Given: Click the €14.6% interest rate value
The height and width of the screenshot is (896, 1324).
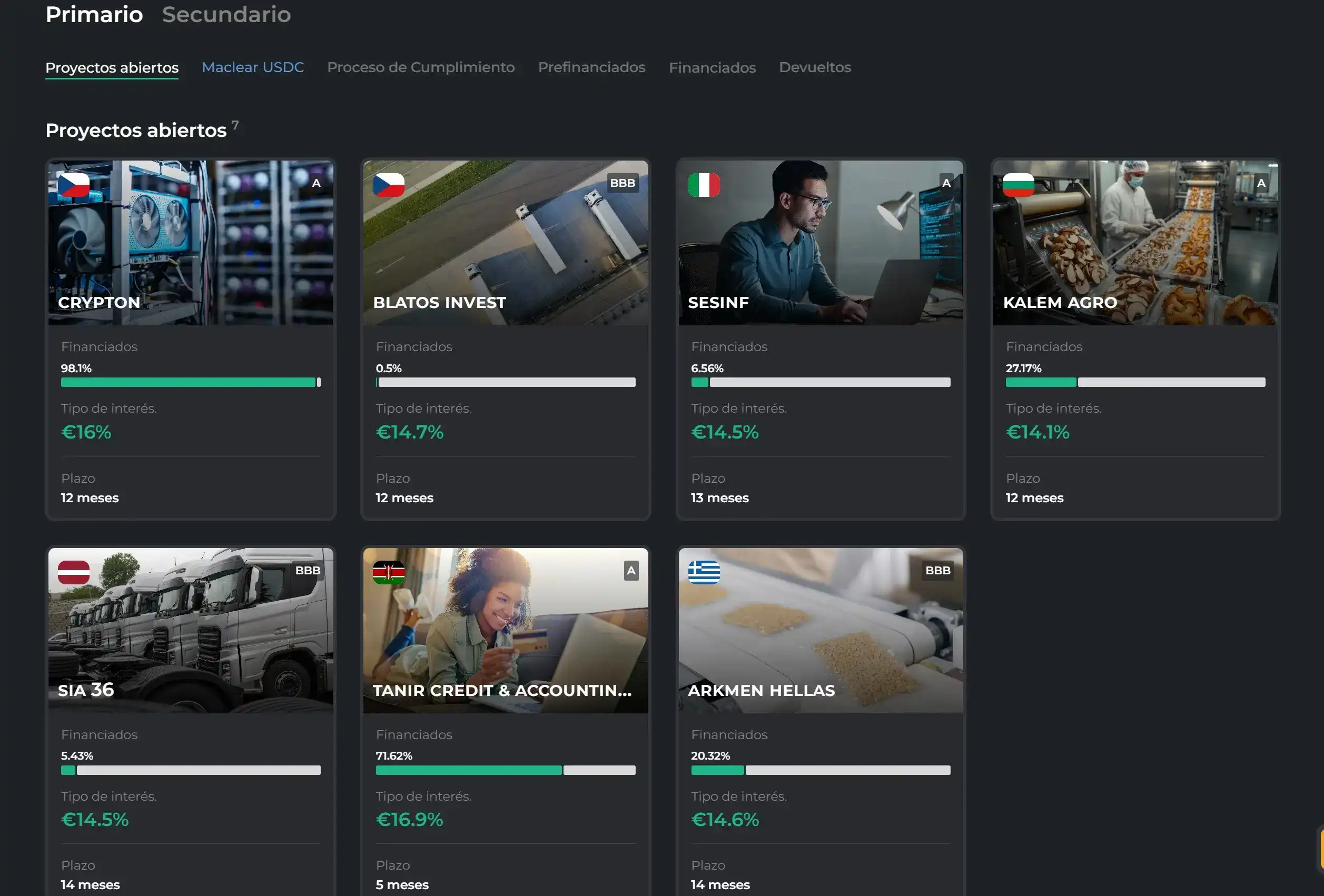Looking at the screenshot, I should tap(725, 820).
